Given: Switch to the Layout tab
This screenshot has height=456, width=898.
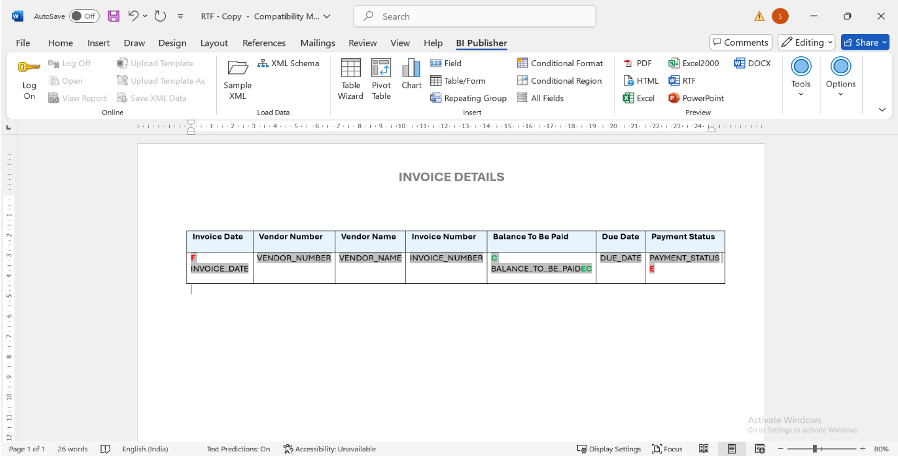Looking at the screenshot, I should coord(214,43).
